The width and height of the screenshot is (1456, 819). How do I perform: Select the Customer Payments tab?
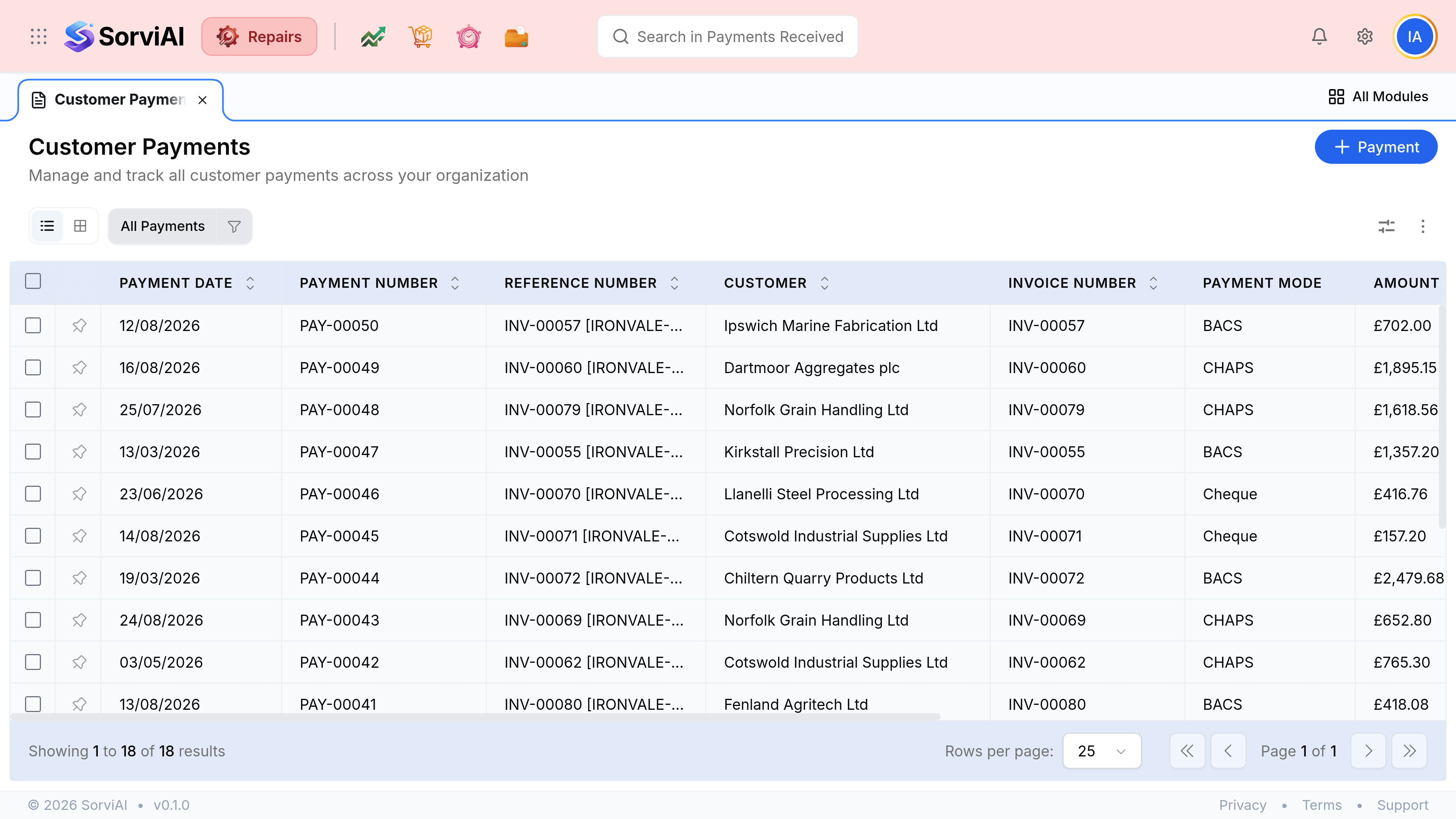coord(120,99)
